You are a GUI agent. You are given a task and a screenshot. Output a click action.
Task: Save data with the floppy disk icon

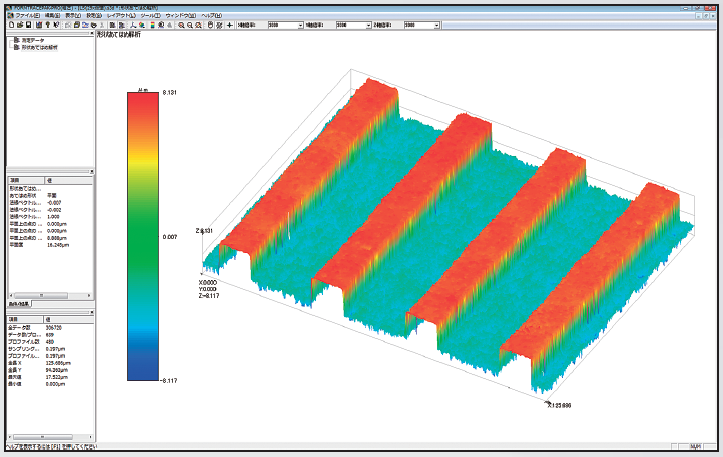(x=28, y=25)
